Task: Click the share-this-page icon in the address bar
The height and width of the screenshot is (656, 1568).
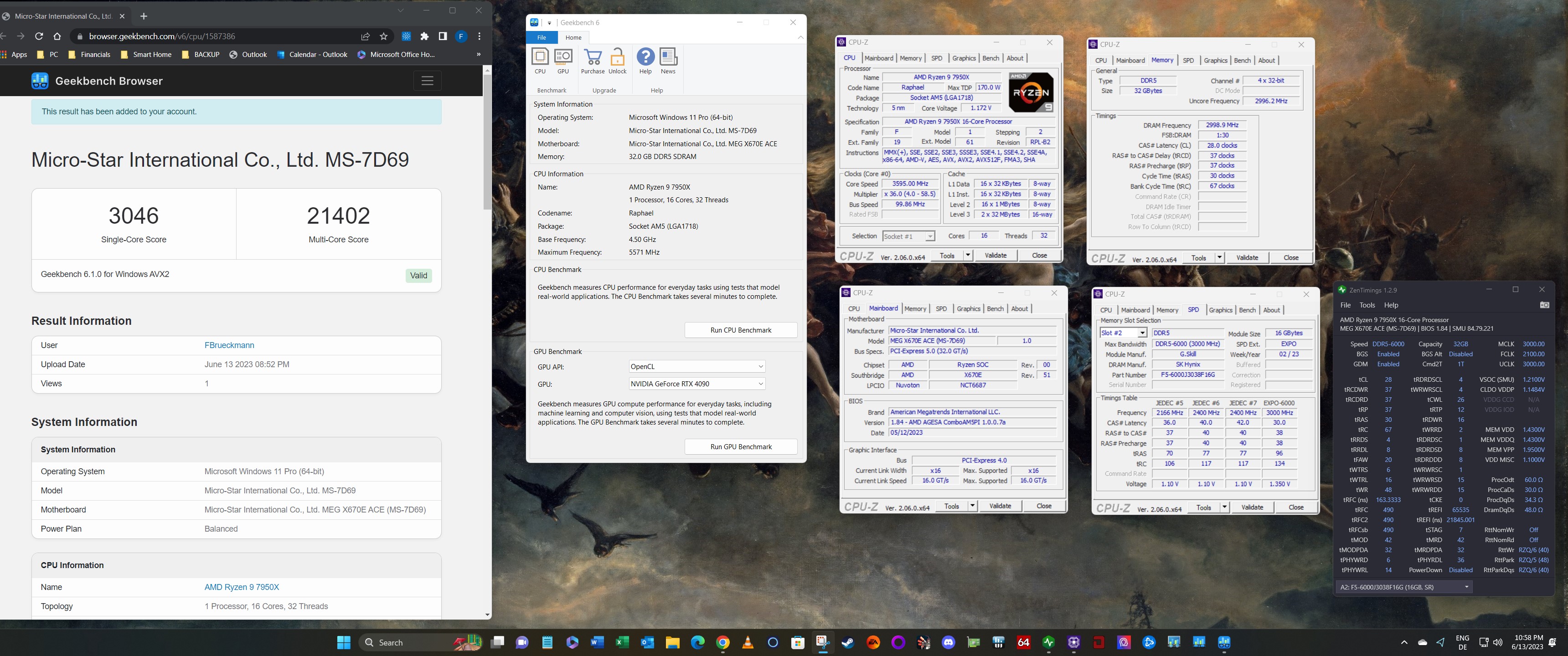Action: (x=365, y=36)
